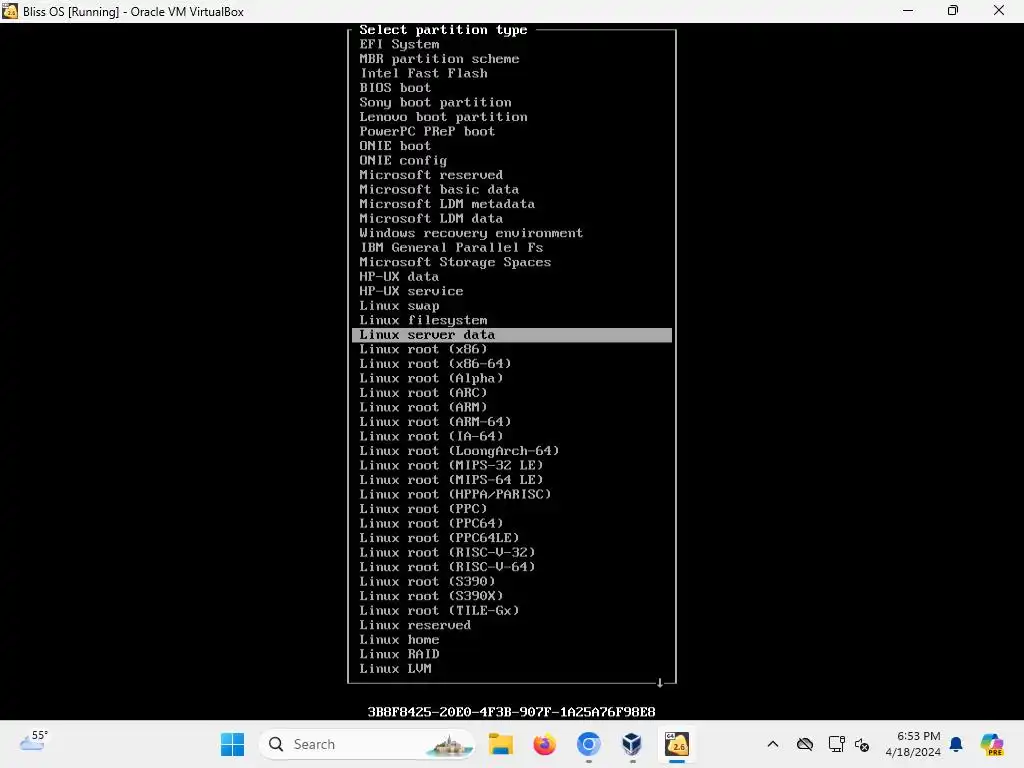The height and width of the screenshot is (768, 1024).
Task: Click highlighted Linux server data
Action: tap(512, 335)
